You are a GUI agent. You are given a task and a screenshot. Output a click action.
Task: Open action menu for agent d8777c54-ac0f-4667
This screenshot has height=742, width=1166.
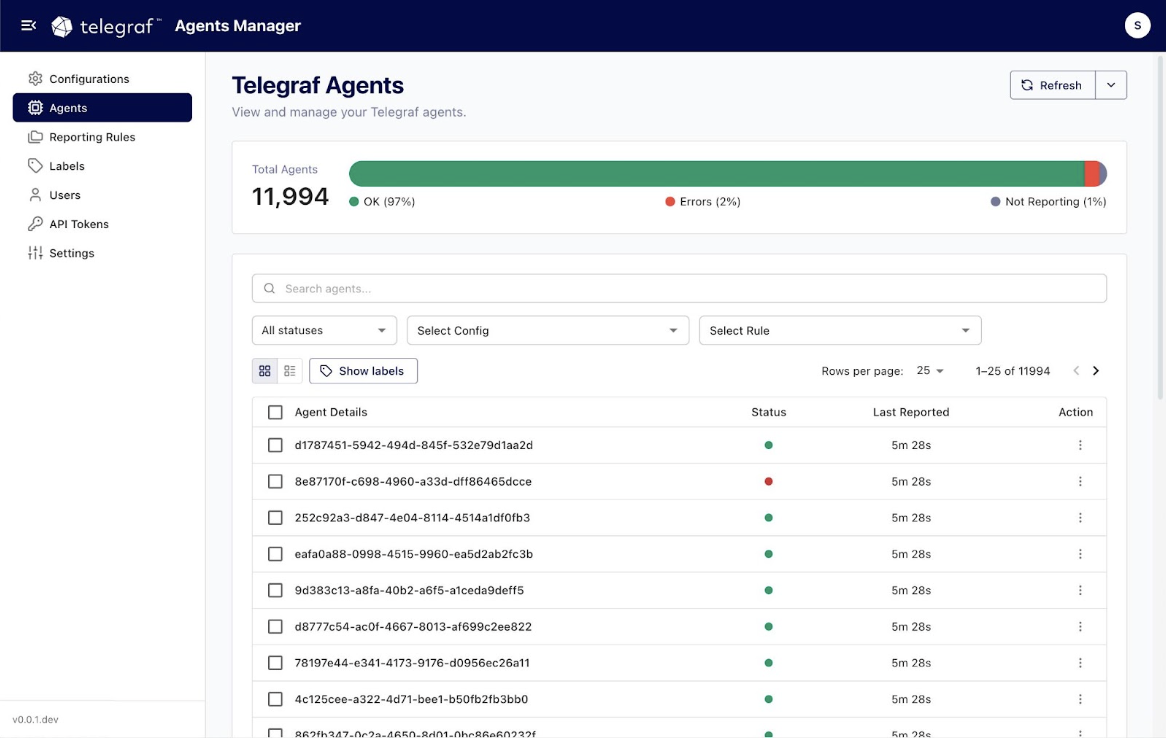pyautogui.click(x=1080, y=627)
